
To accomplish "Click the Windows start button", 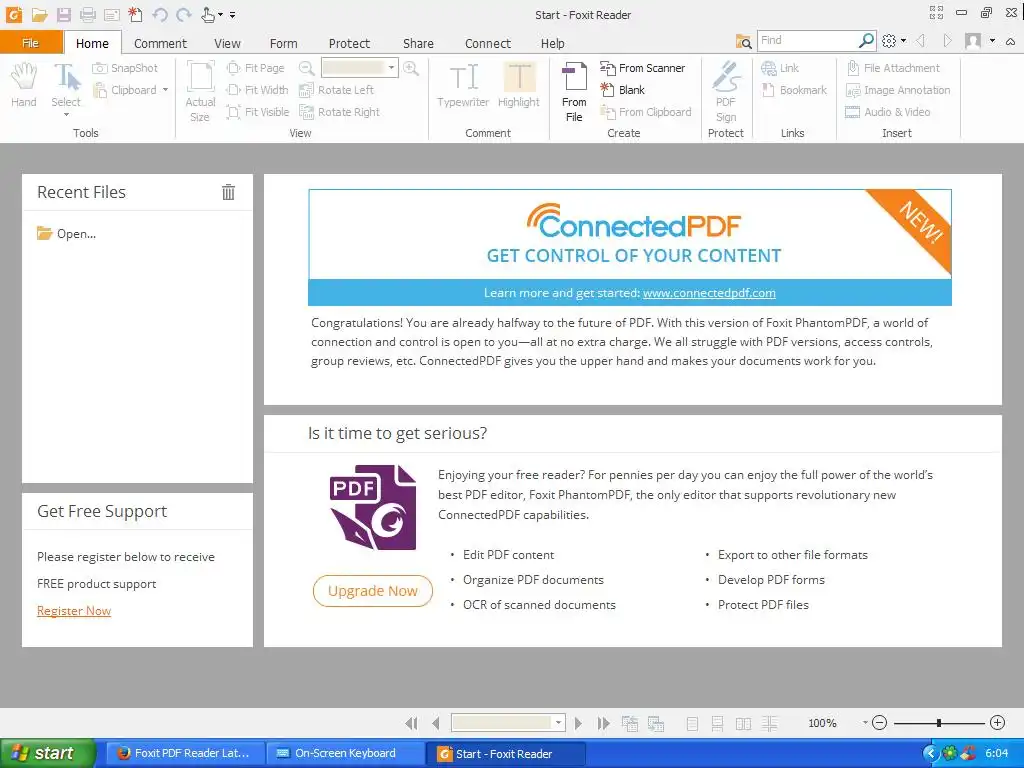I will pyautogui.click(x=48, y=753).
